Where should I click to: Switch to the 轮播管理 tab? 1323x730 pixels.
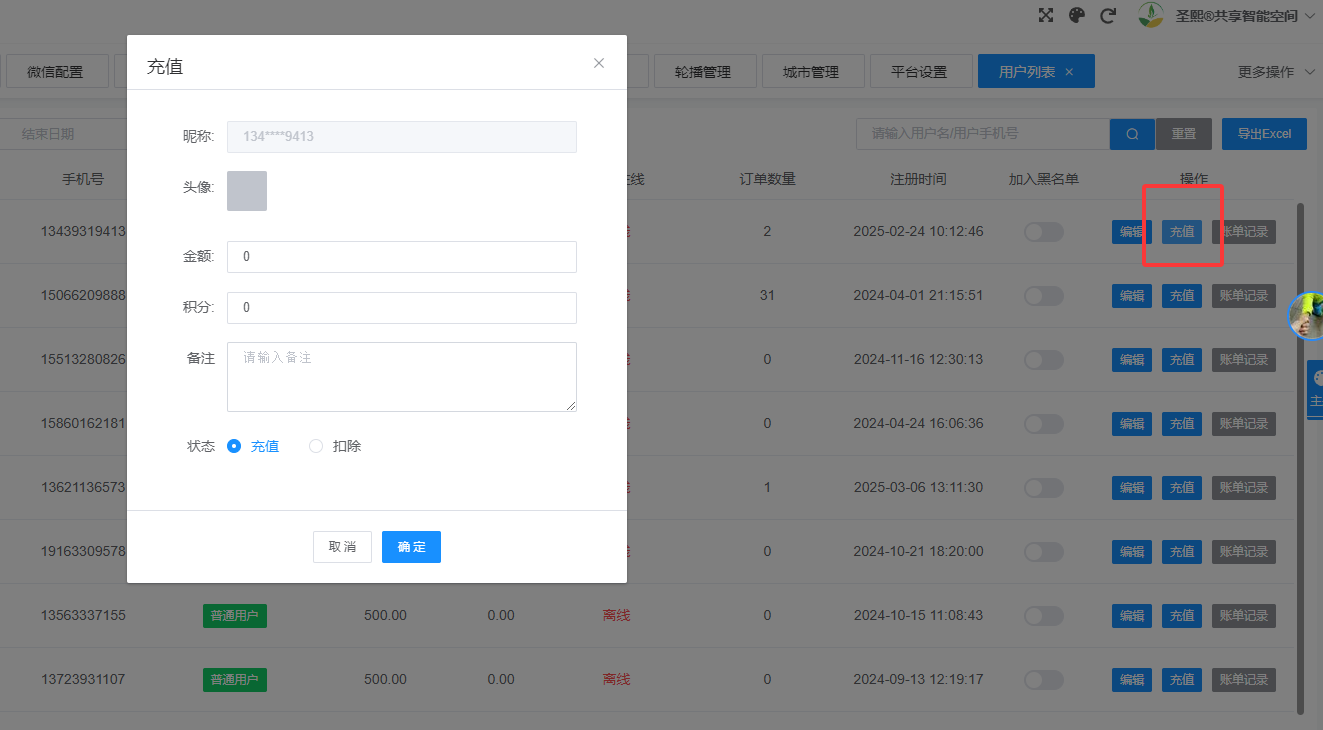[x=703, y=72]
